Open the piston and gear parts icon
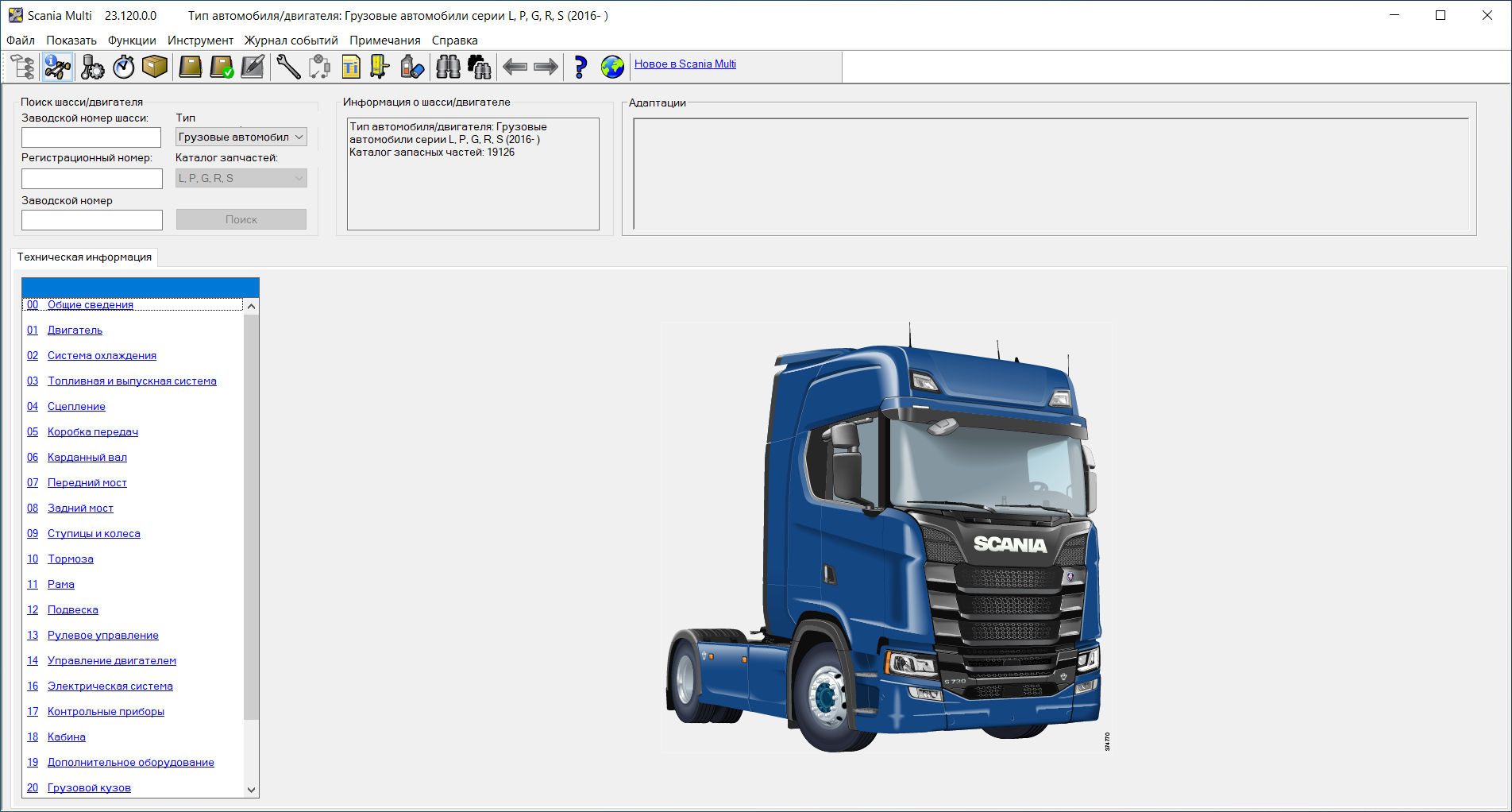This screenshot has width=1512, height=812. (92, 67)
